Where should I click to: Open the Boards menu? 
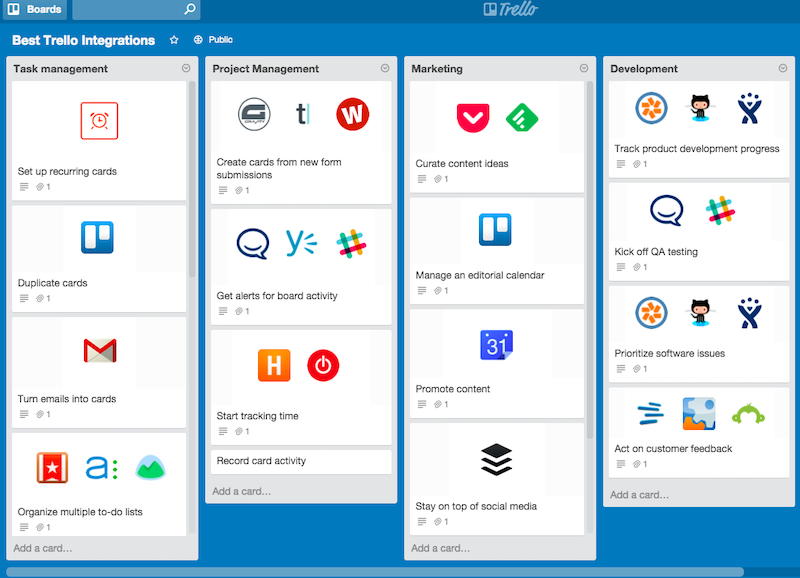(35, 9)
